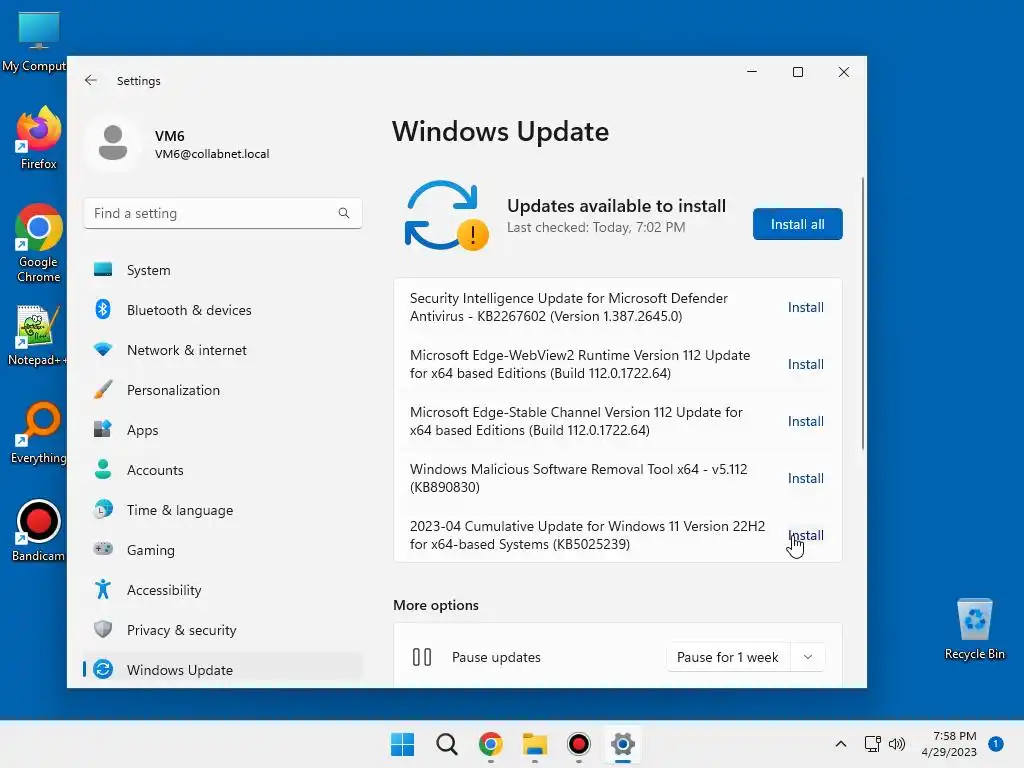Click Install all updates button
This screenshot has height=768, width=1024.
(x=797, y=224)
